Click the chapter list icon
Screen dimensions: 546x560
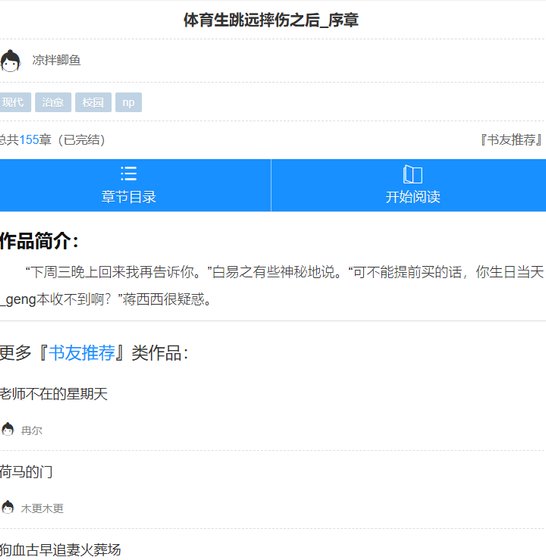coord(129,174)
